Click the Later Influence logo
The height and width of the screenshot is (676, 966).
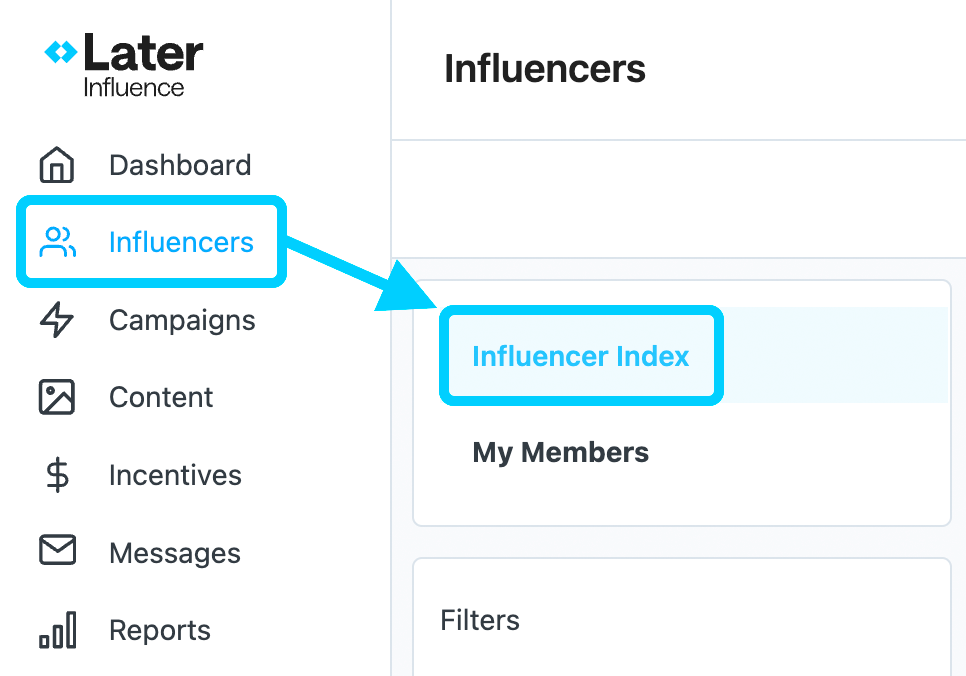123,65
